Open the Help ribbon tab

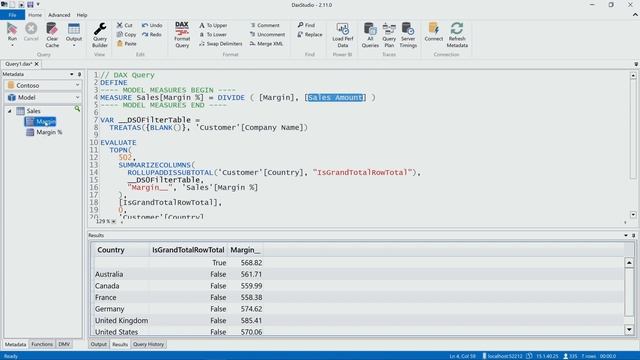pyautogui.click(x=82, y=15)
